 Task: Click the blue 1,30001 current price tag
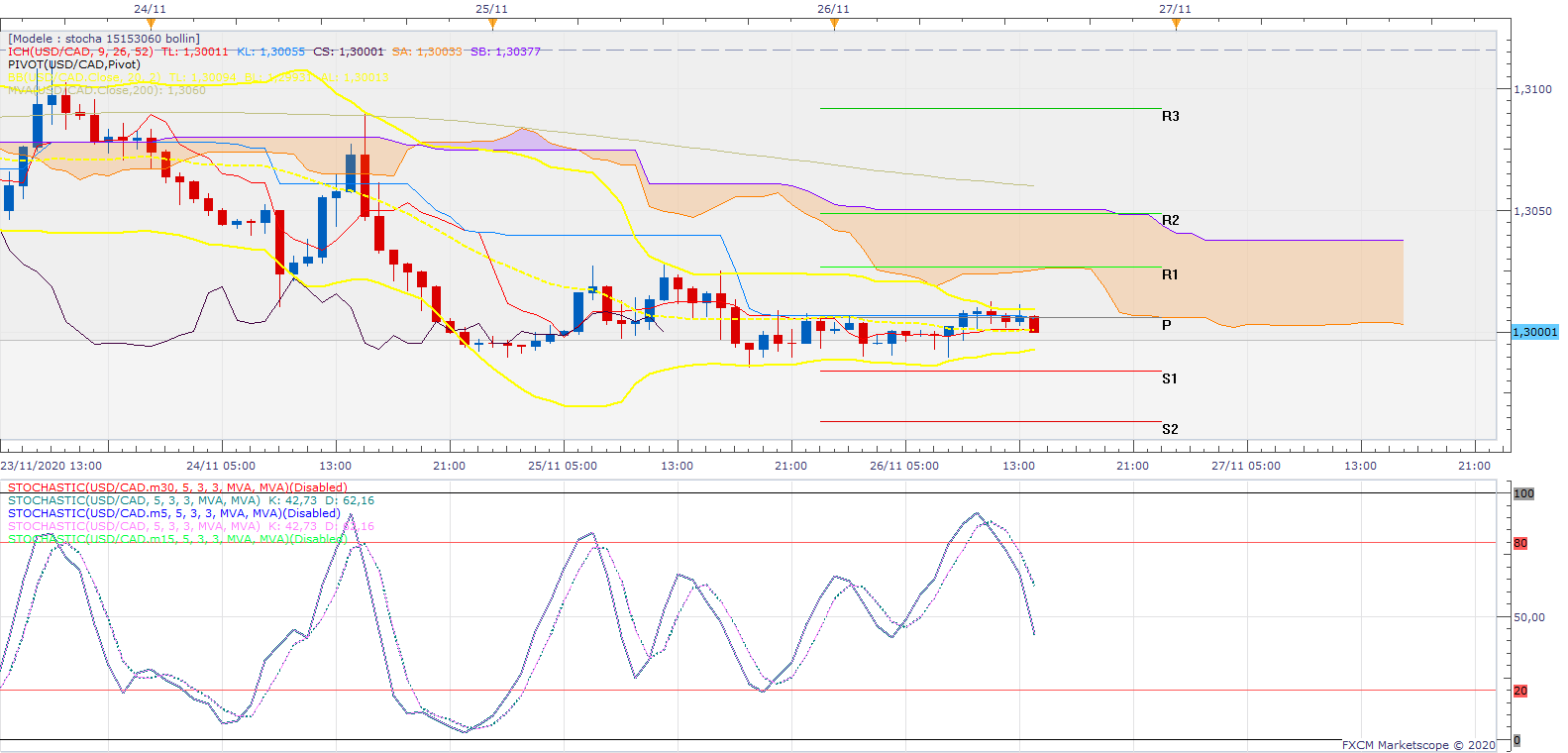point(1534,332)
